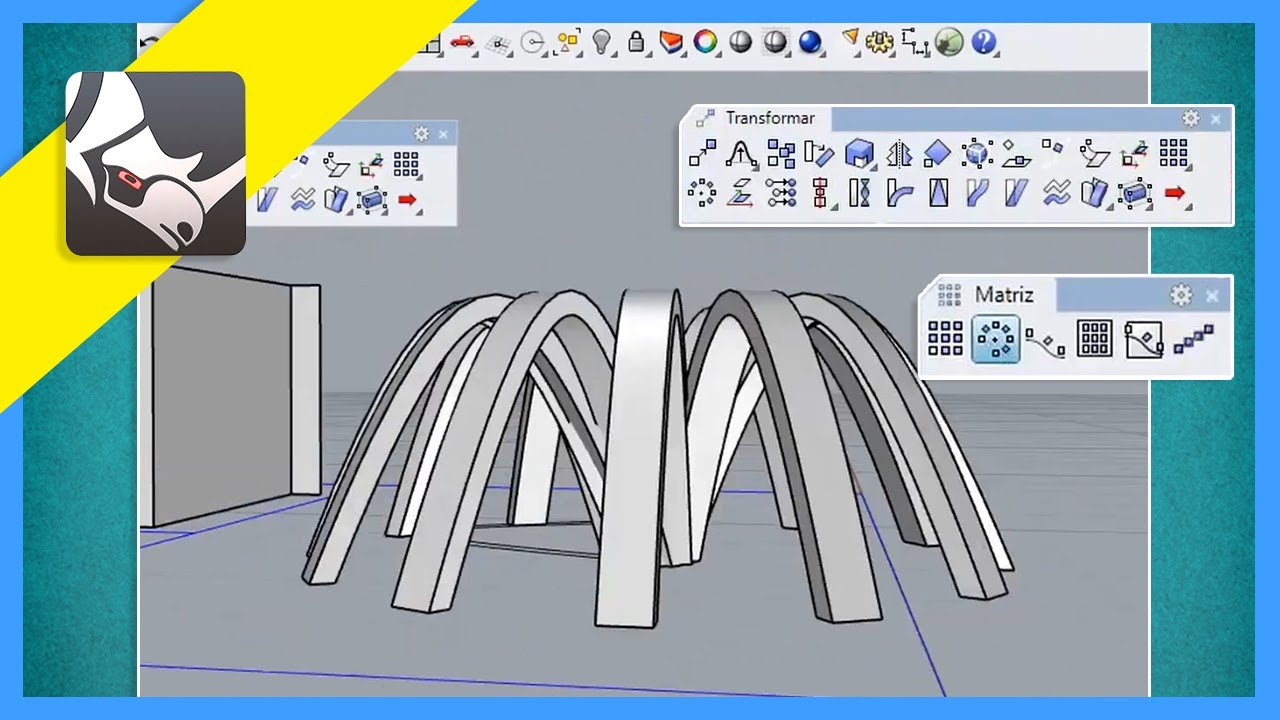Screen dimensions: 1280x720
Task: Click red arrow in left partial panel
Action: point(407,199)
